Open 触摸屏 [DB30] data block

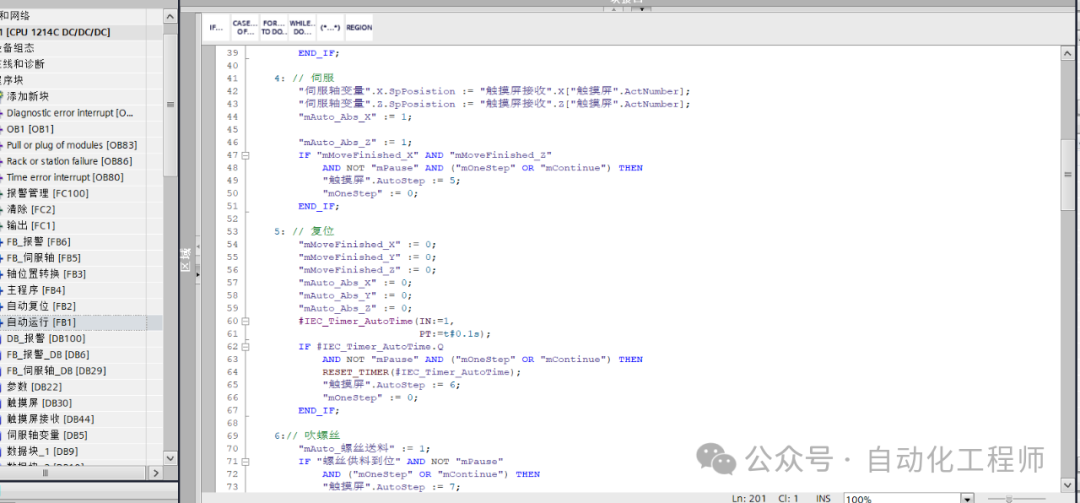(x=39, y=403)
